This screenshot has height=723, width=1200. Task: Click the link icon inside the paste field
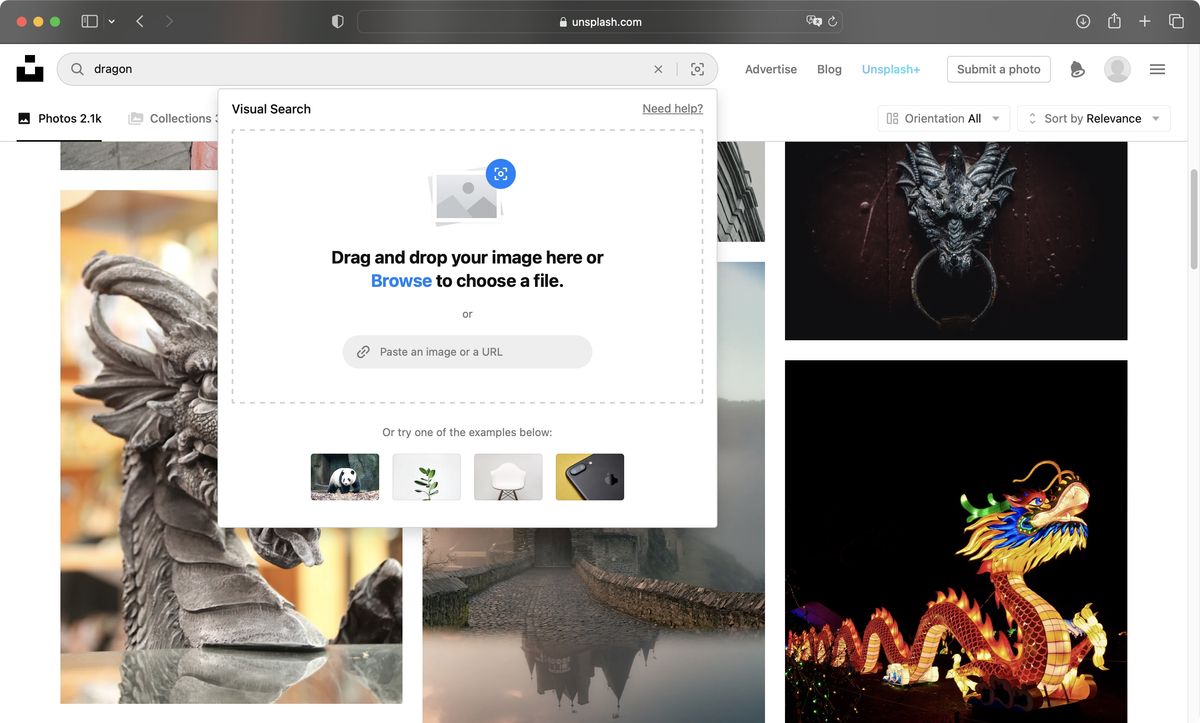pyautogui.click(x=363, y=352)
